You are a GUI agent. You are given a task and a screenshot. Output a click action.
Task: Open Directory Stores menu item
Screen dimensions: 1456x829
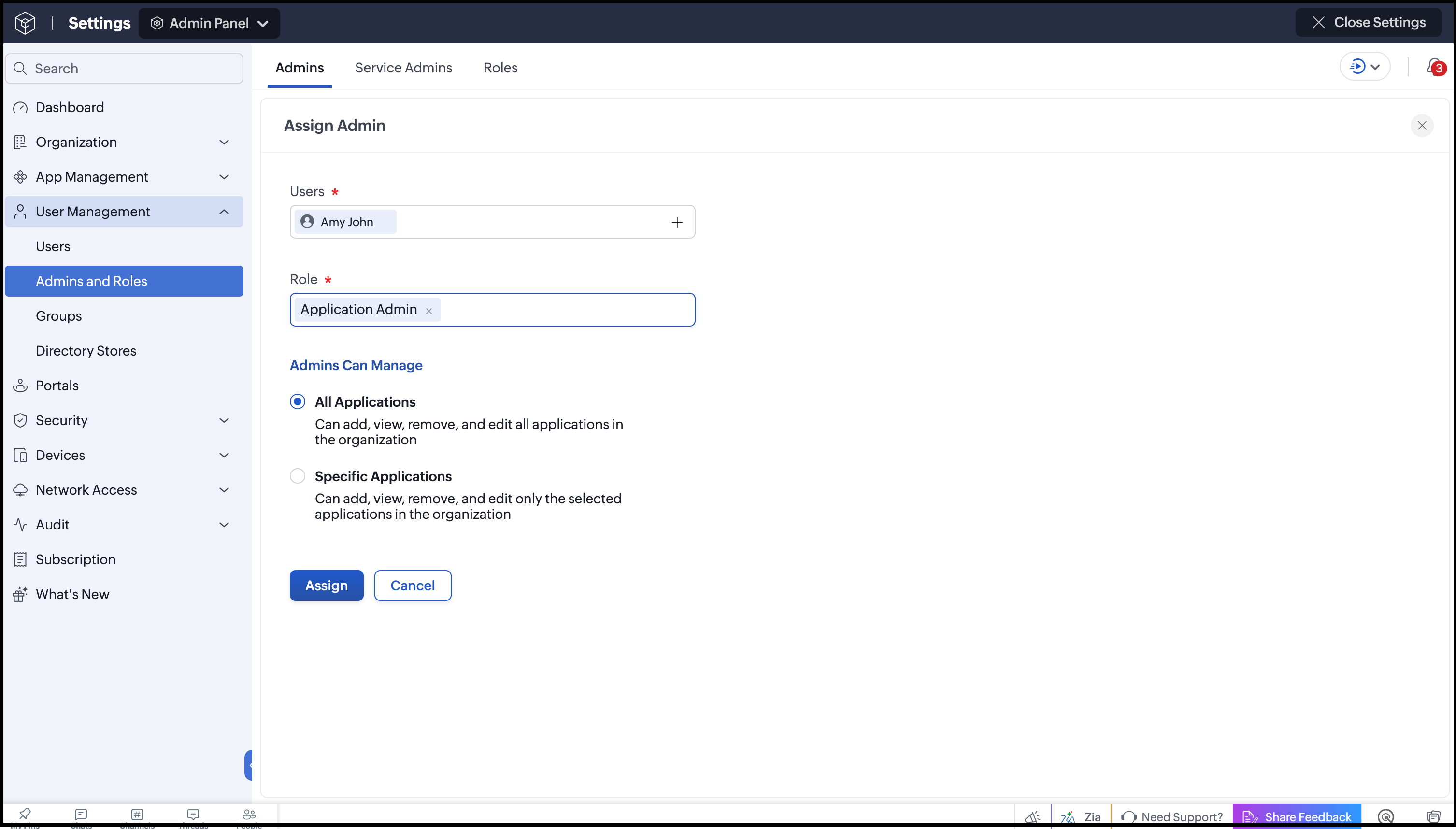[x=124, y=350]
